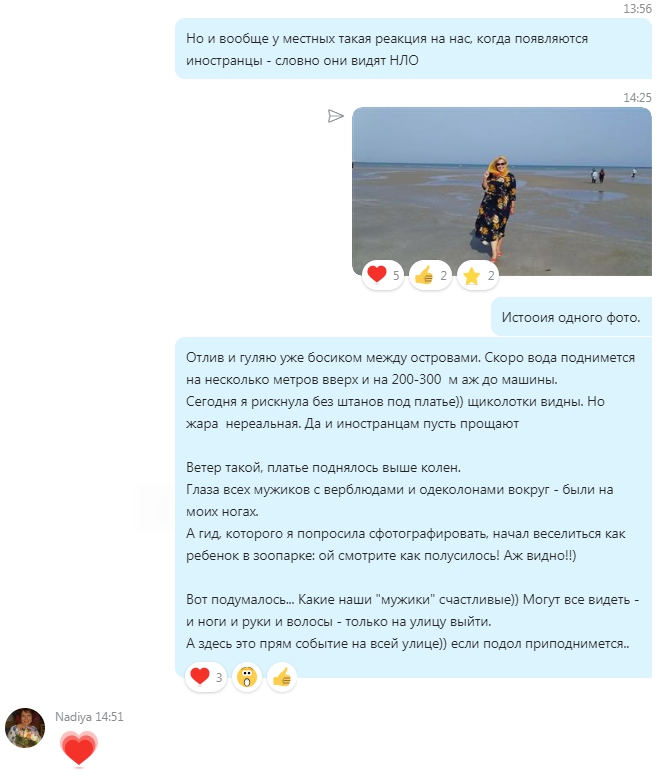The height and width of the screenshot is (776, 661).
Task: Click the large heart emoji sent by Nadiya
Action: [79, 749]
